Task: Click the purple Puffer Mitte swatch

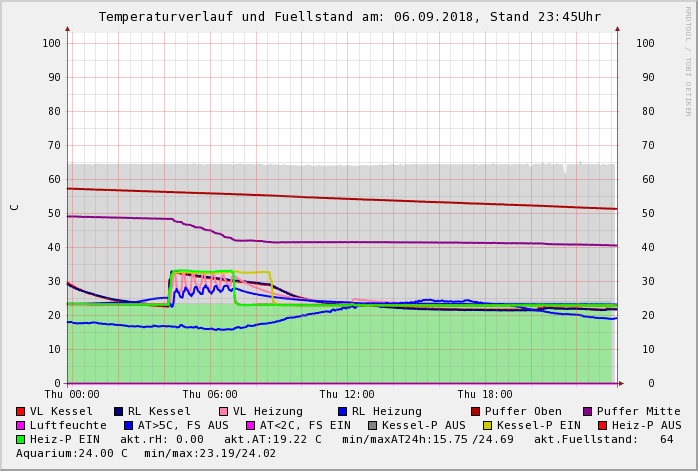Action: point(587,412)
